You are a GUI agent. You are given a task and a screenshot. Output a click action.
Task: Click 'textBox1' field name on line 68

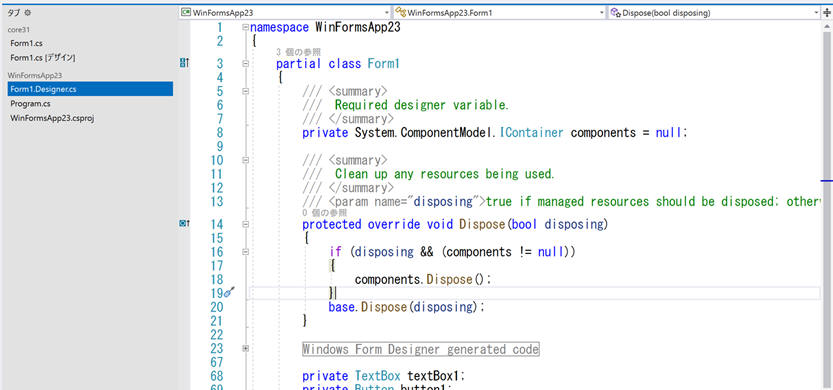pos(434,376)
